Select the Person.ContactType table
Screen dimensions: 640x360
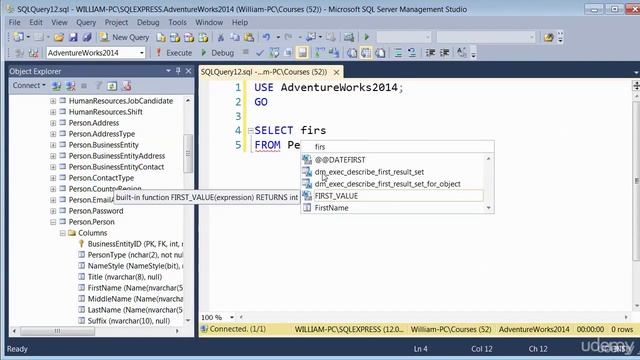point(101,178)
